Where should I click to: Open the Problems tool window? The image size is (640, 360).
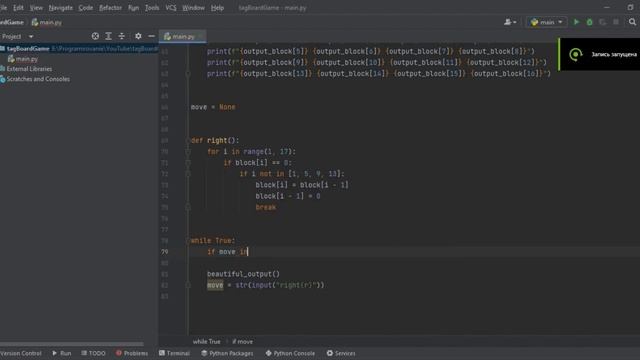pos(132,353)
